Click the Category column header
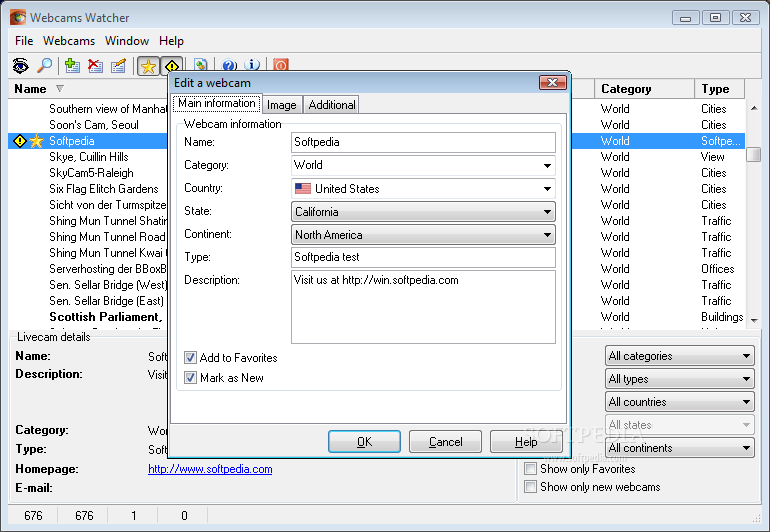The image size is (770, 532). tap(644, 89)
